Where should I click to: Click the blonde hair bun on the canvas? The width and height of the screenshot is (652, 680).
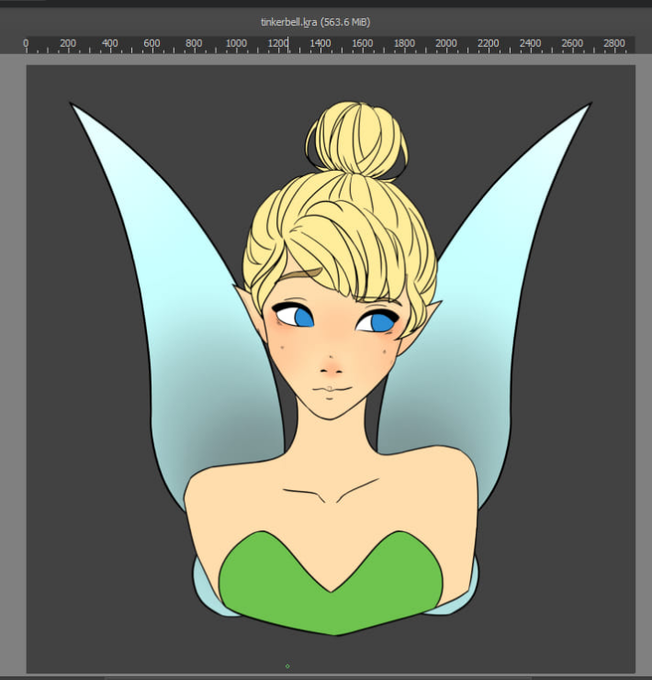pyautogui.click(x=357, y=140)
